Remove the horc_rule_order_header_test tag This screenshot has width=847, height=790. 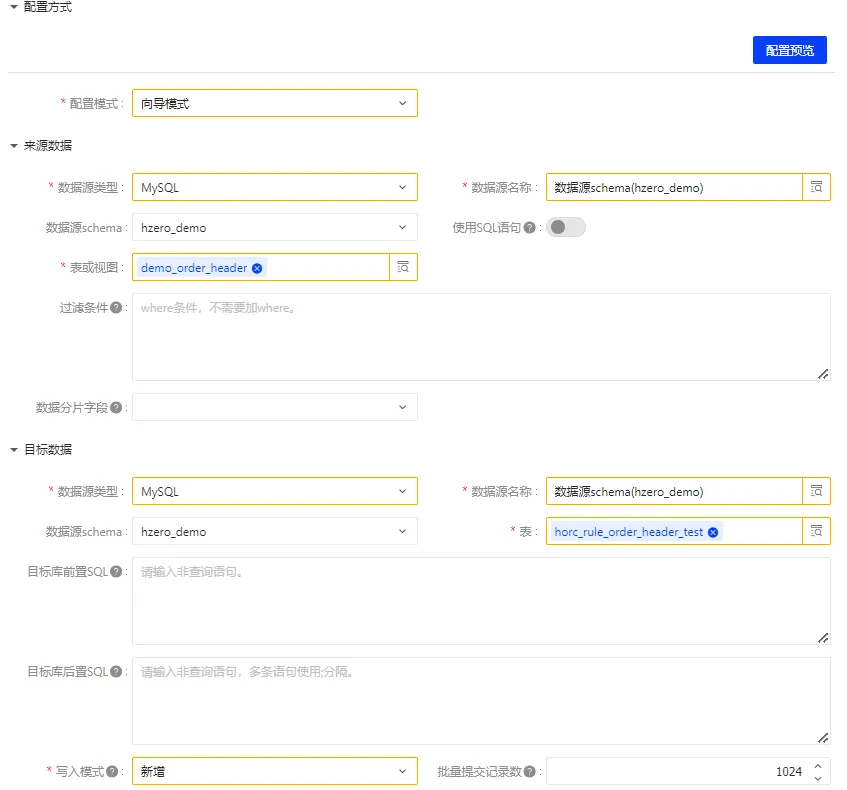click(713, 532)
